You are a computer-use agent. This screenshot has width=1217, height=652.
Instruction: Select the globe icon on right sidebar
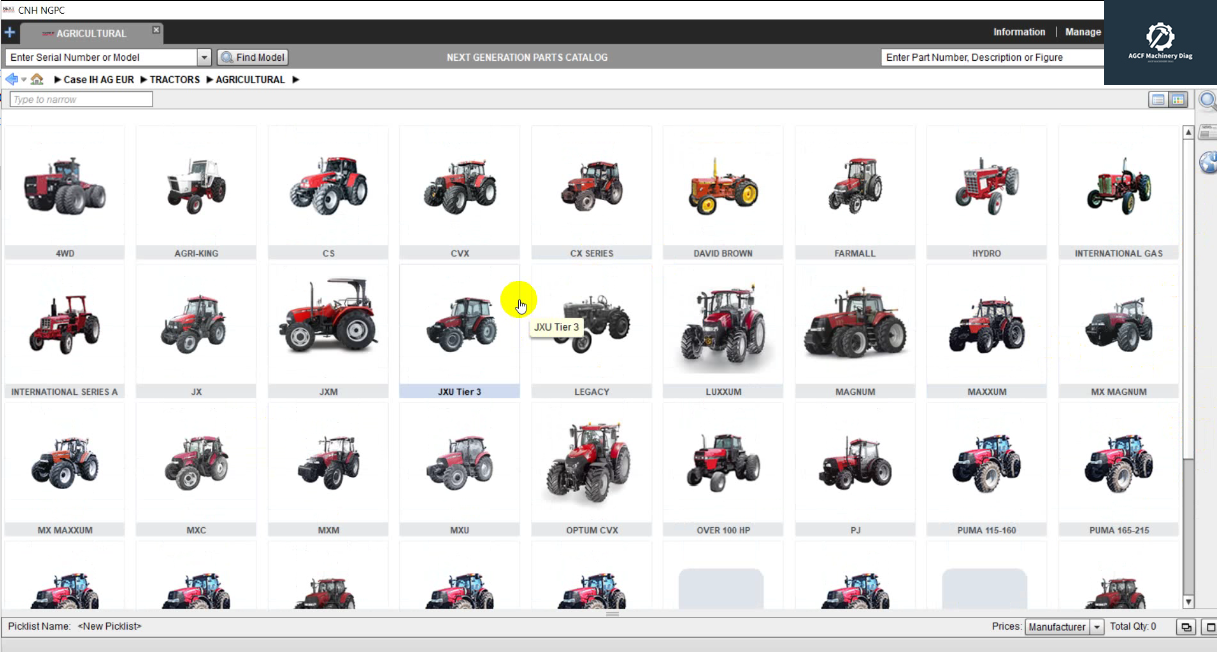pos(1206,161)
